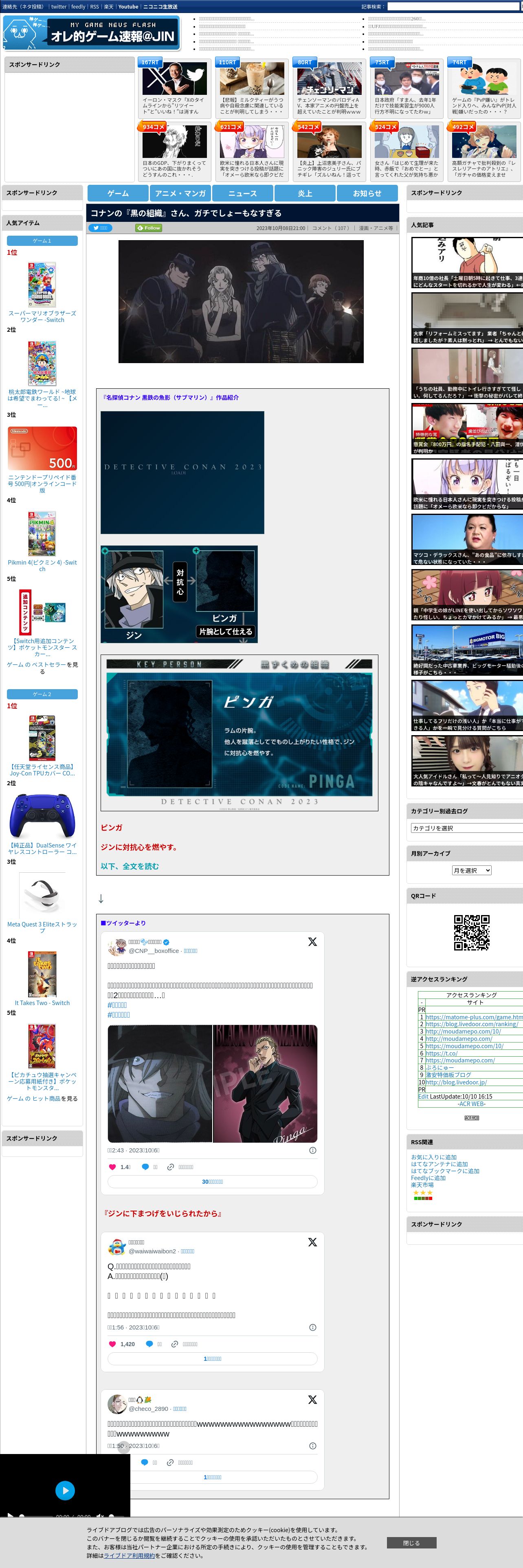The height and width of the screenshot is (1568, 523).
Task: Open Youtube link in top bar
Action: (128, 7)
